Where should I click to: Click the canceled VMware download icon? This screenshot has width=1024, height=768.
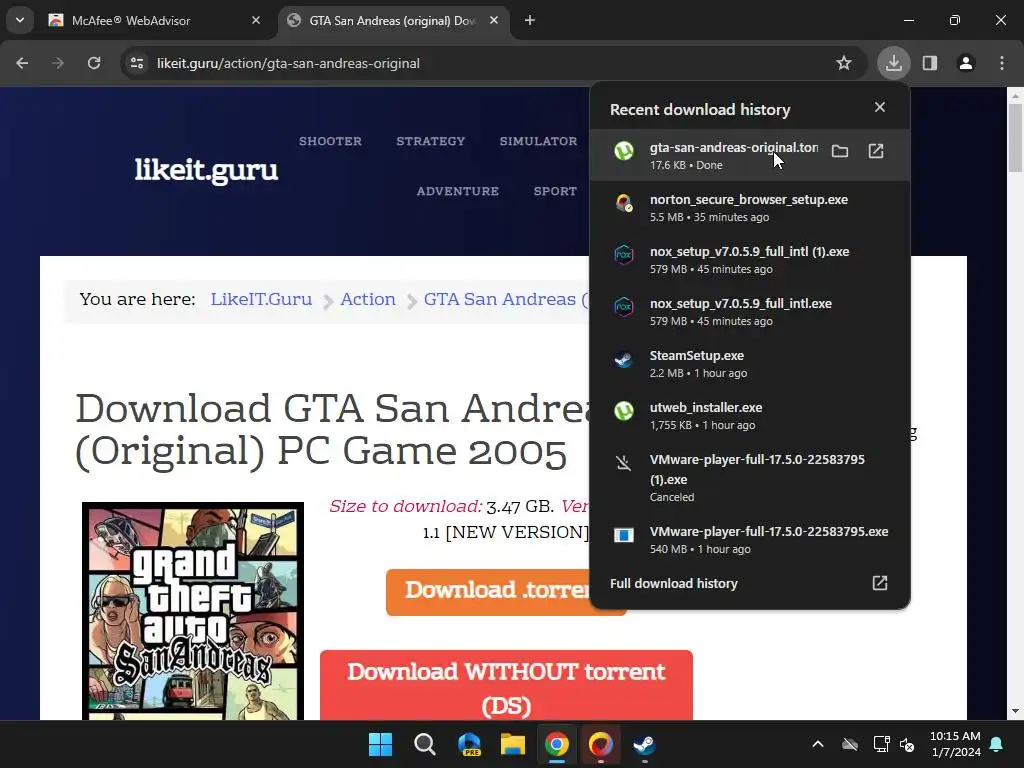624,463
